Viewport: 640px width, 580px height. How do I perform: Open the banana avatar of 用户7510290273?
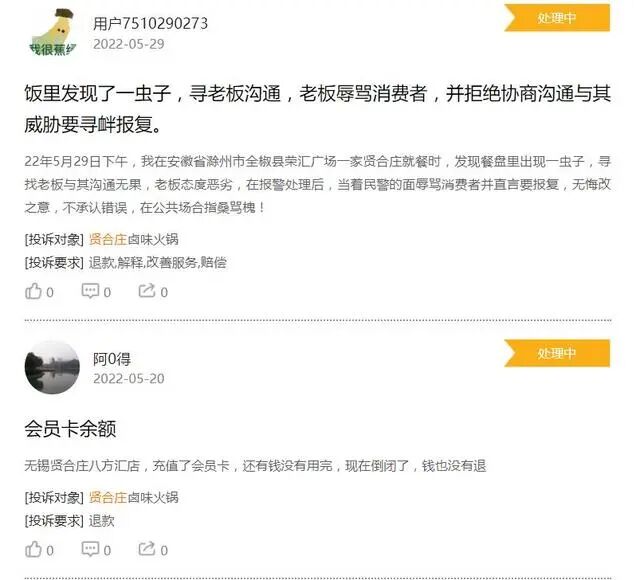coord(52,33)
